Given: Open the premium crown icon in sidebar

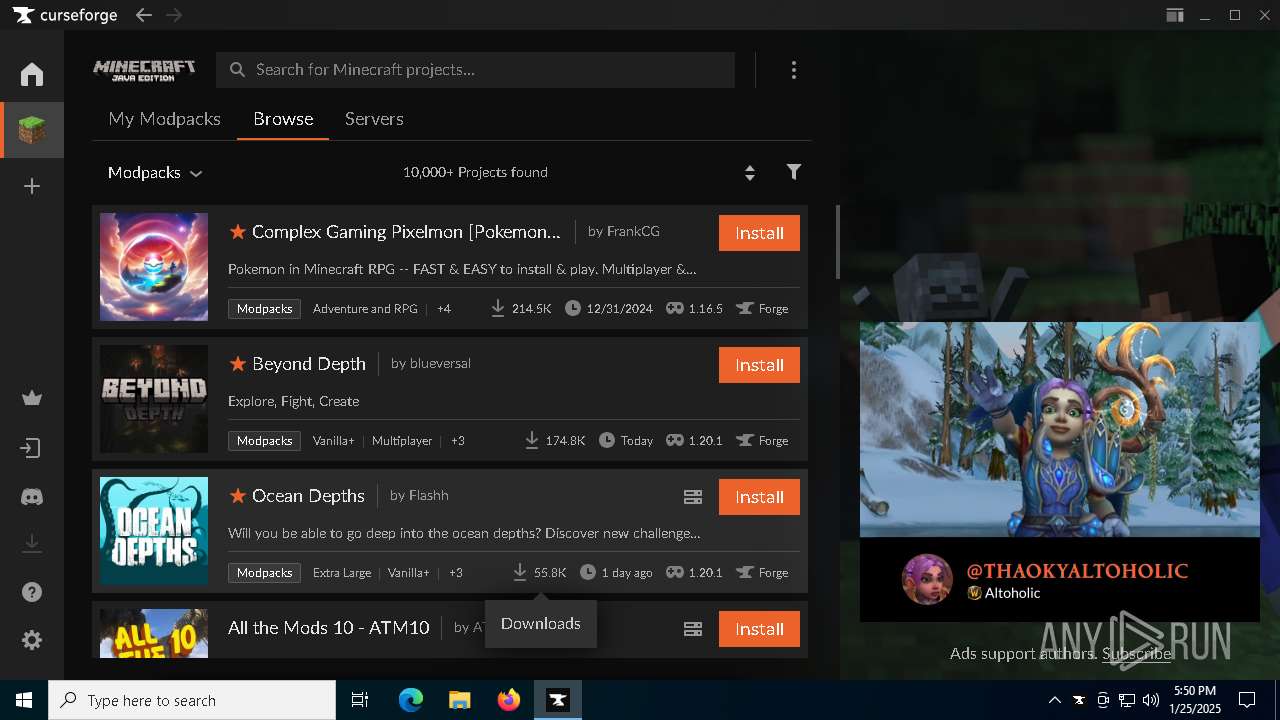Looking at the screenshot, I should (x=32, y=398).
